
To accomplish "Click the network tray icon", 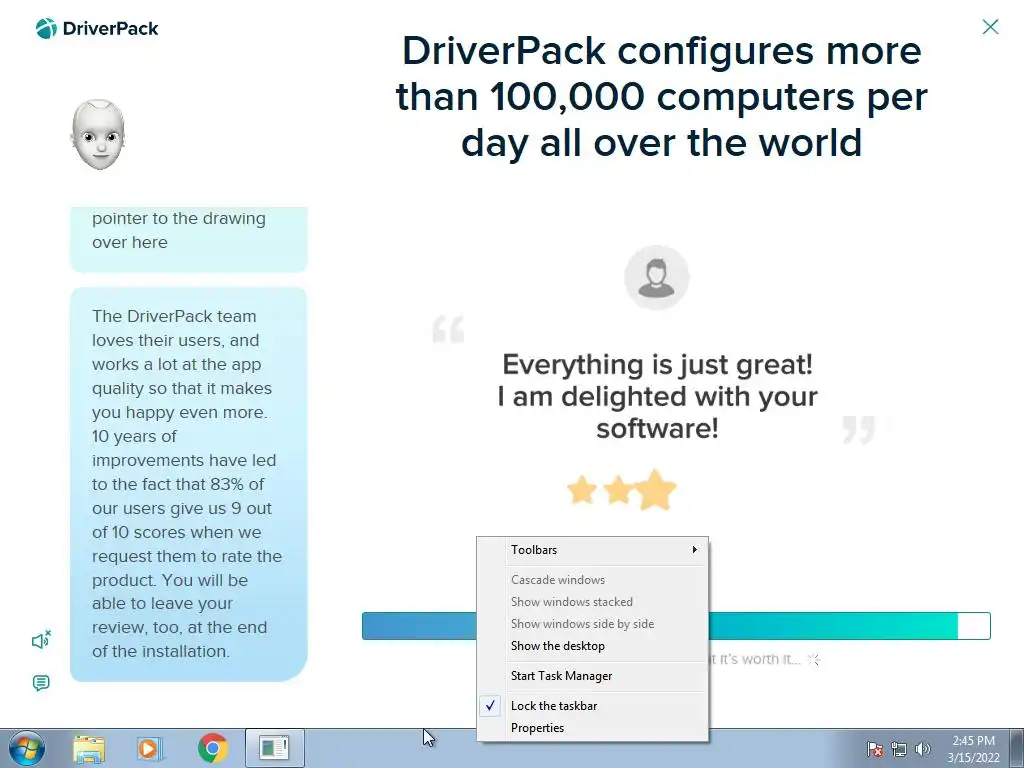I will click(x=899, y=749).
